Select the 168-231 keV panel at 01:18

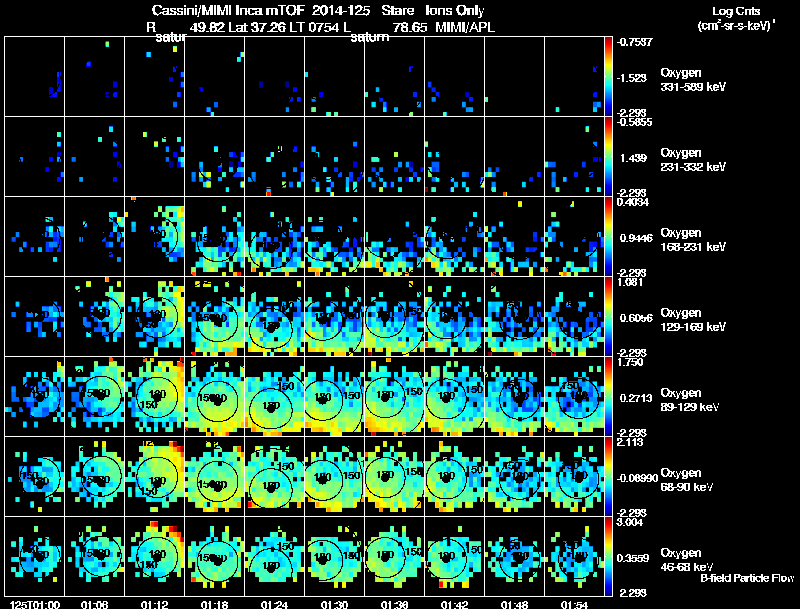[x=215, y=237]
